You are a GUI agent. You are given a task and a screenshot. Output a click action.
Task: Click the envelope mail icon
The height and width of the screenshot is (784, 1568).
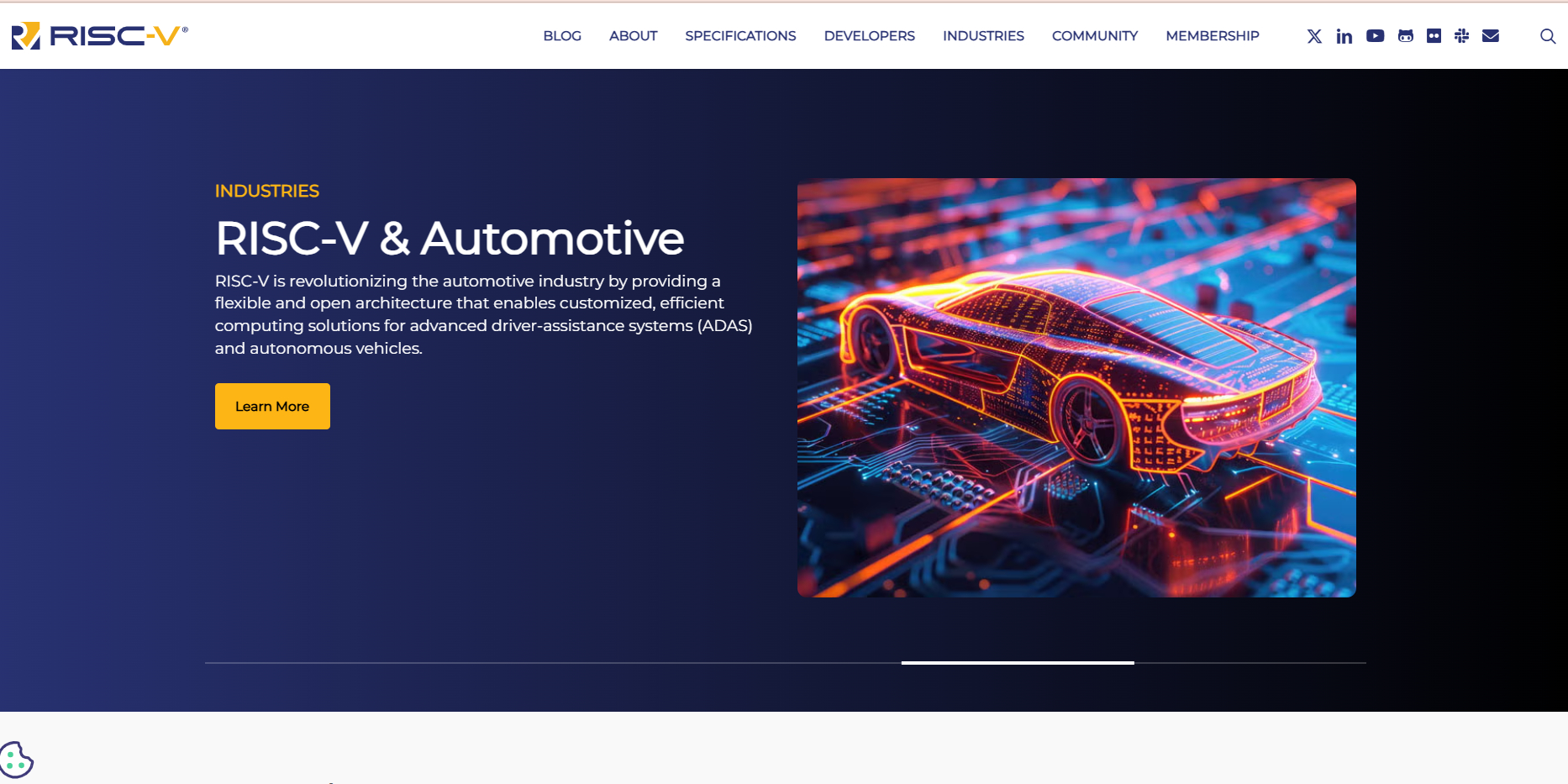(x=1491, y=36)
